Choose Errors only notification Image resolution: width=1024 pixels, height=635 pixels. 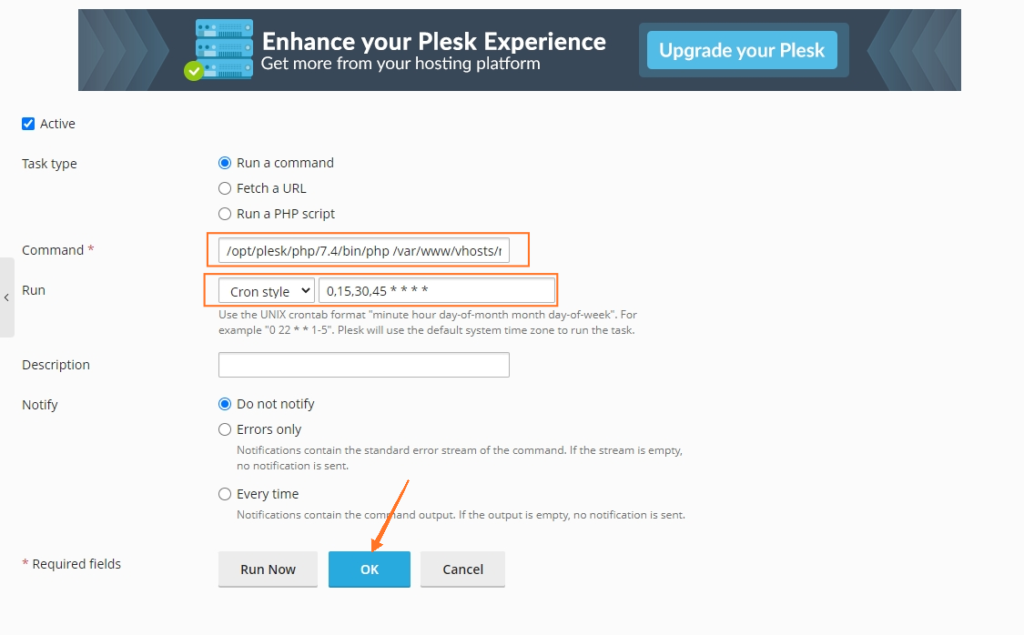point(225,429)
